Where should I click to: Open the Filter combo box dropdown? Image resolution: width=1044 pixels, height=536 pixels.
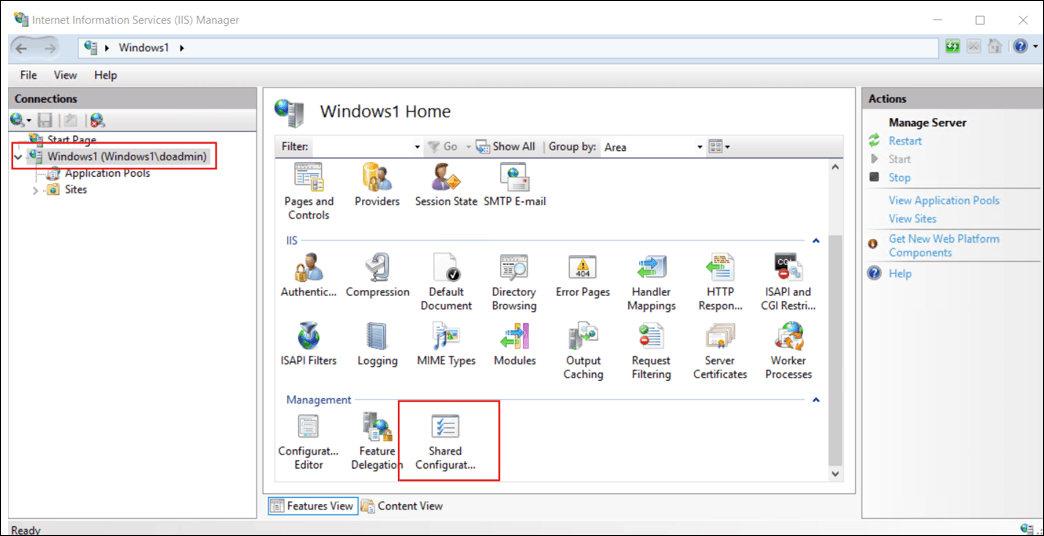tap(417, 147)
